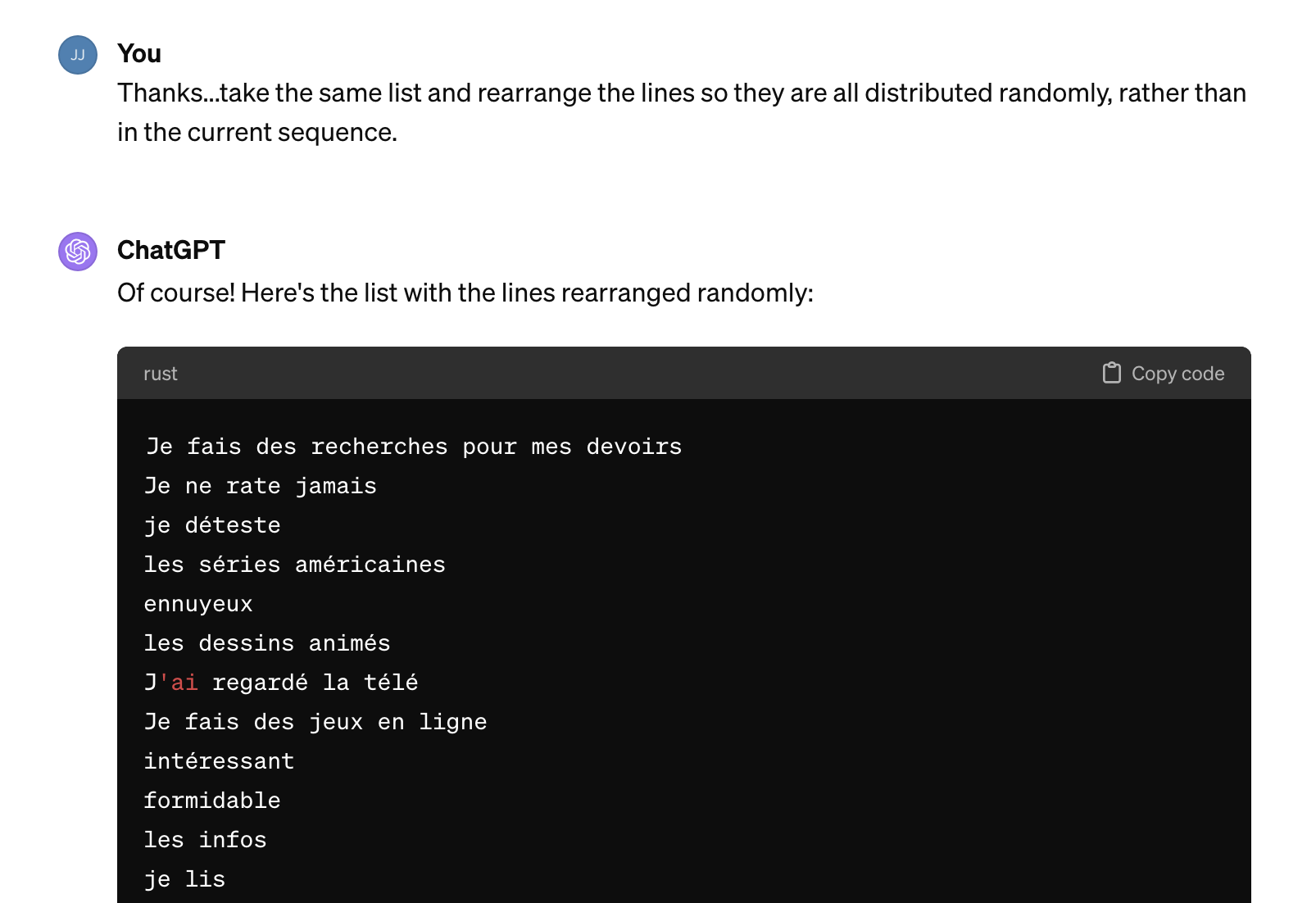Click the word 'intéressant' in code block
The image size is (1316, 903).
(220, 761)
